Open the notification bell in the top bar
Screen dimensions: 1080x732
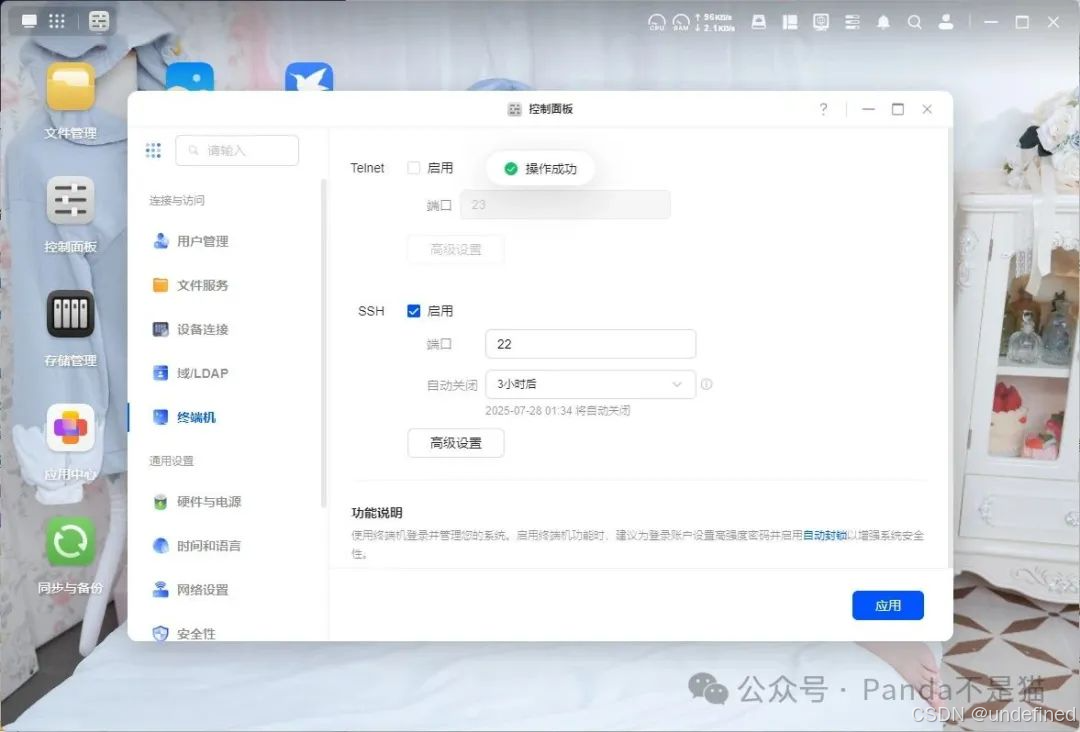[883, 21]
